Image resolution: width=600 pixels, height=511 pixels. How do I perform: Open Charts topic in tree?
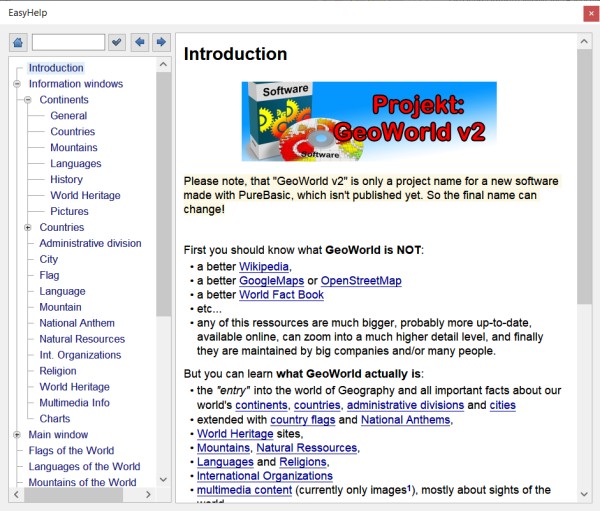tap(55, 419)
